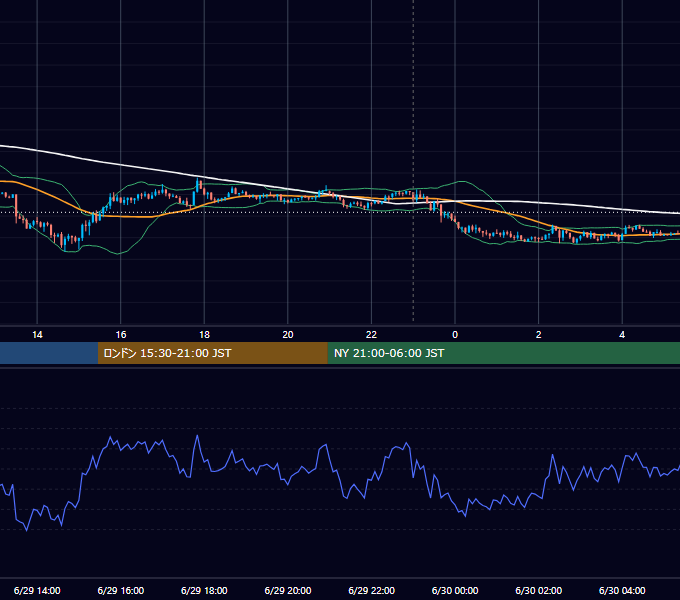Click the 6/29 18:00 date label

click(x=204, y=590)
